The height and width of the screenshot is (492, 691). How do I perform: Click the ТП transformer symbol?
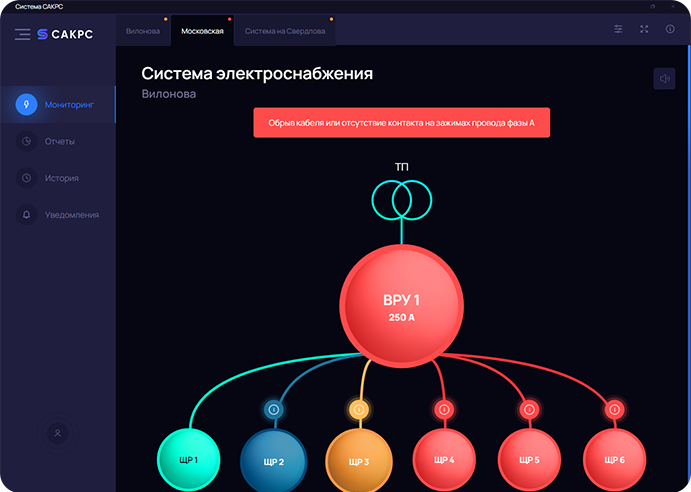point(401,198)
